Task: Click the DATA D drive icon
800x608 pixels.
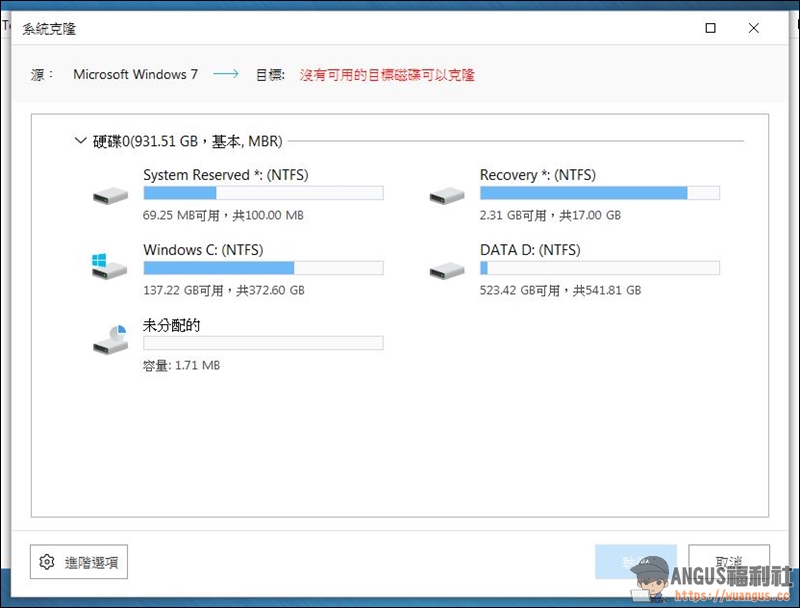Action: point(446,269)
